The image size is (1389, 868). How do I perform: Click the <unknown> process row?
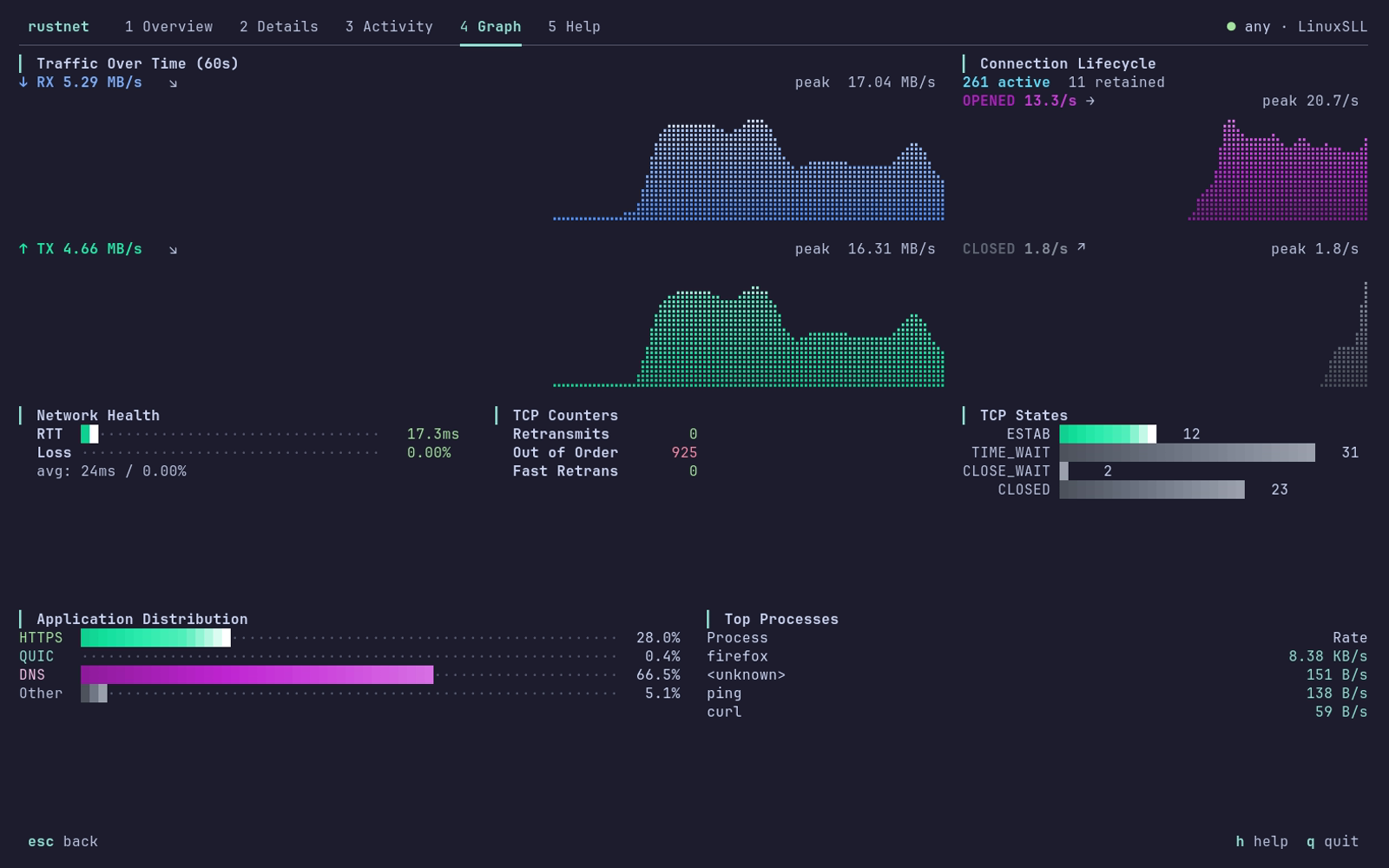click(1037, 675)
